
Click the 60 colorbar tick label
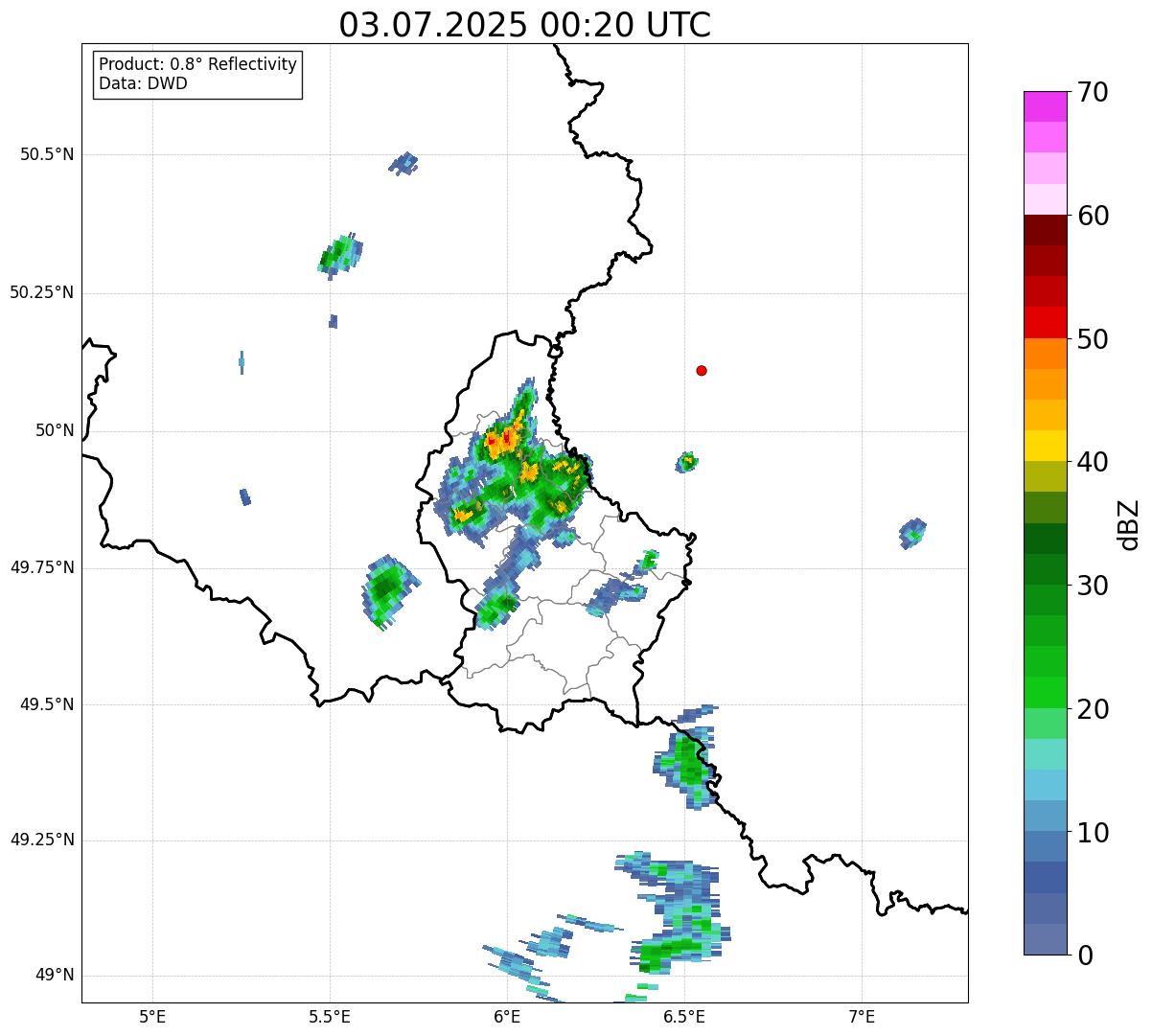pyautogui.click(x=1093, y=216)
